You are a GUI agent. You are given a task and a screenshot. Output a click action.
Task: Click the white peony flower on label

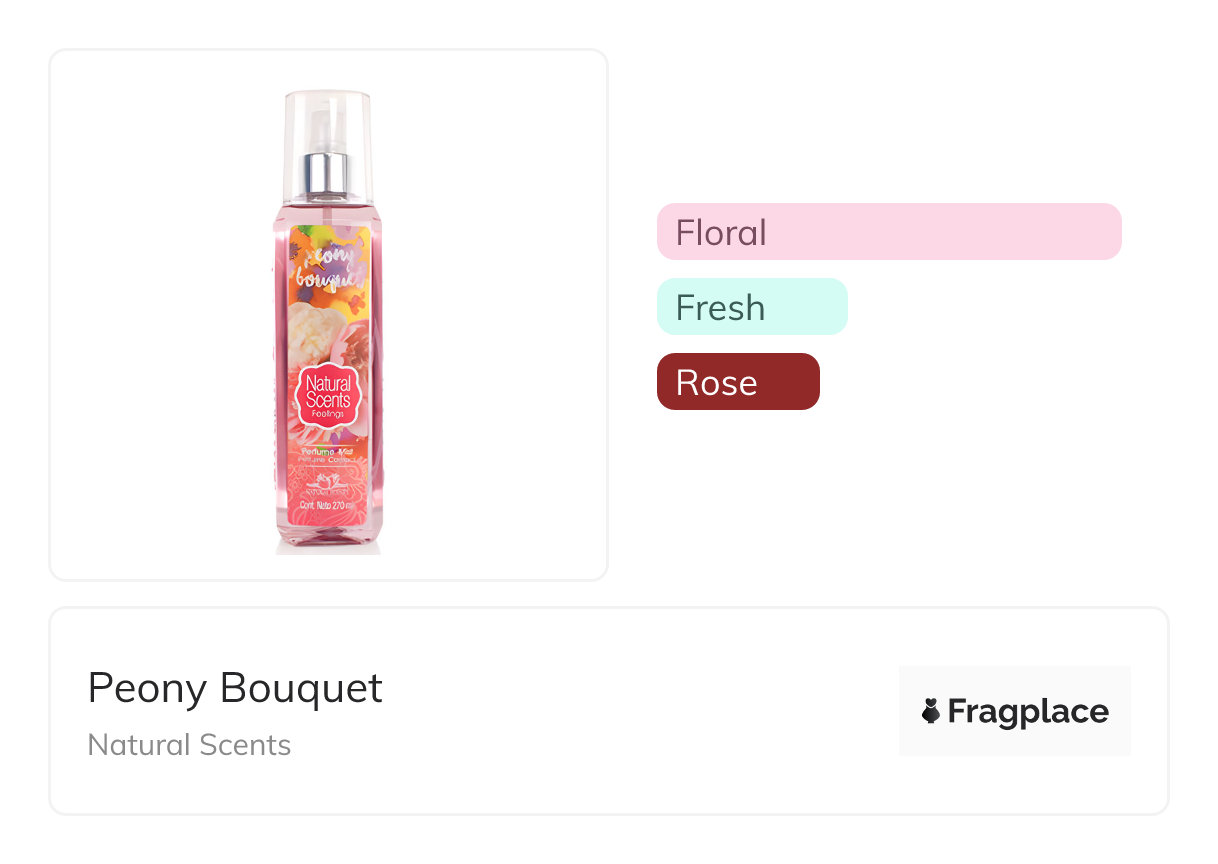[322, 324]
